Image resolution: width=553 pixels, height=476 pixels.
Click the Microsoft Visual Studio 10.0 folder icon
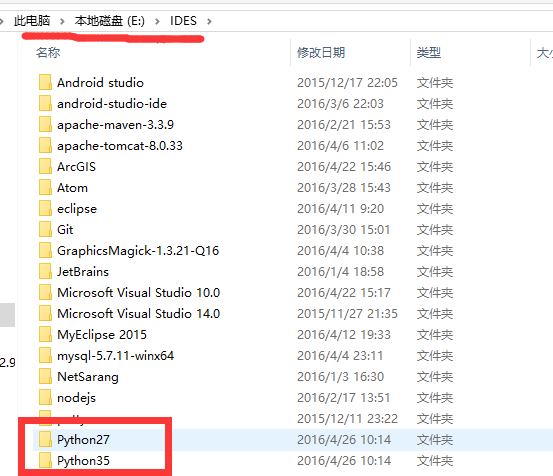45,292
